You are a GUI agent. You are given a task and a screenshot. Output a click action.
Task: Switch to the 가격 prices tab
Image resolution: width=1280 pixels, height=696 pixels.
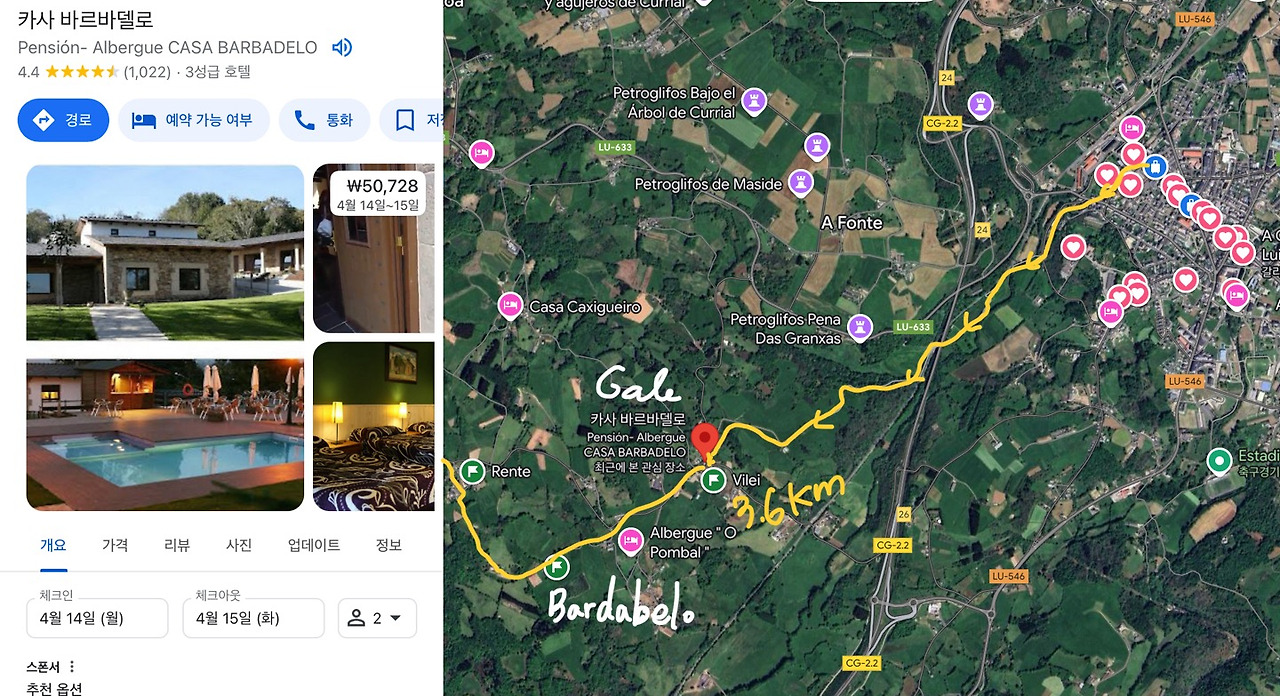tap(115, 545)
